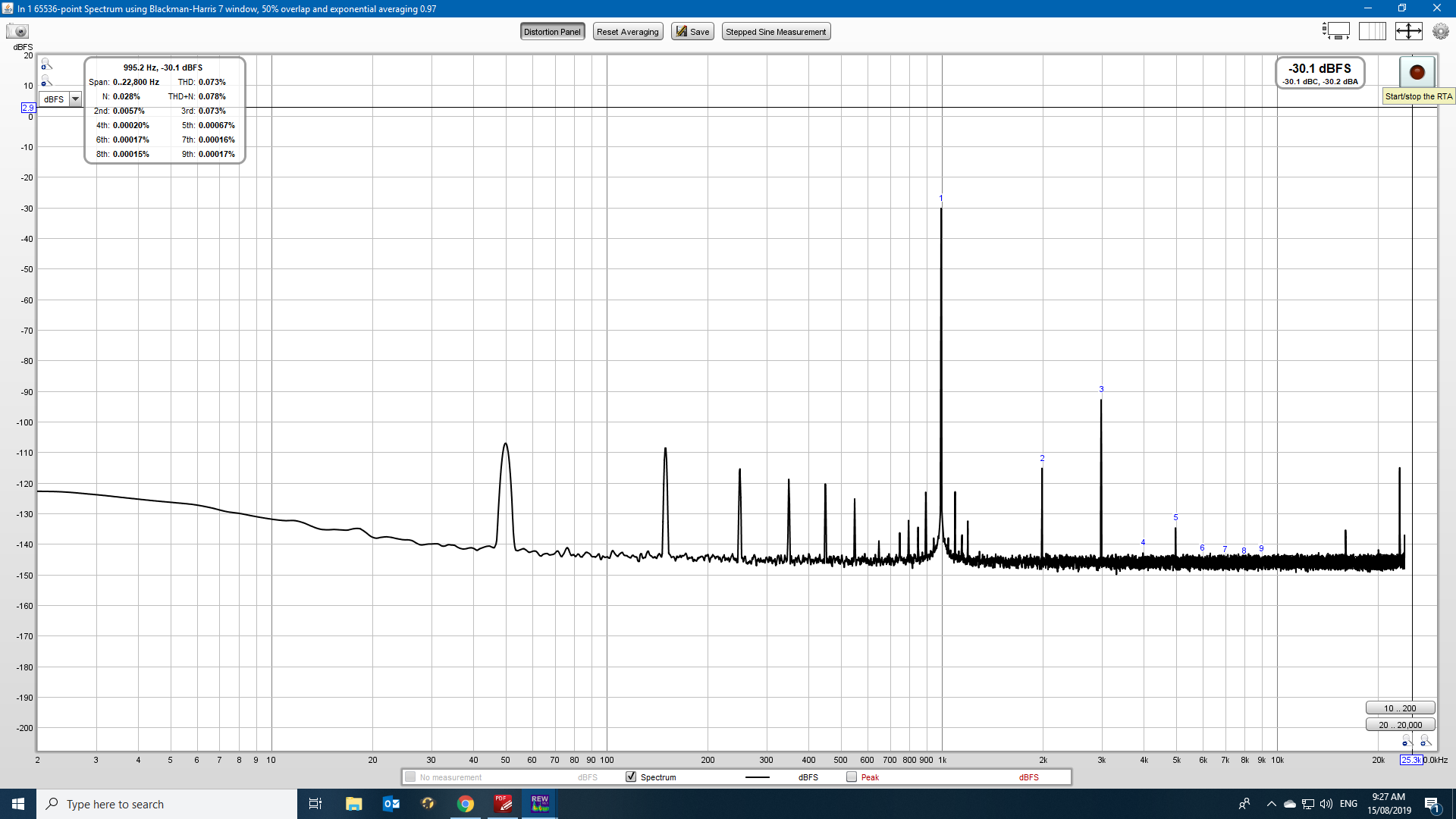
Task: Open RTA settings gear
Action: [x=1440, y=31]
